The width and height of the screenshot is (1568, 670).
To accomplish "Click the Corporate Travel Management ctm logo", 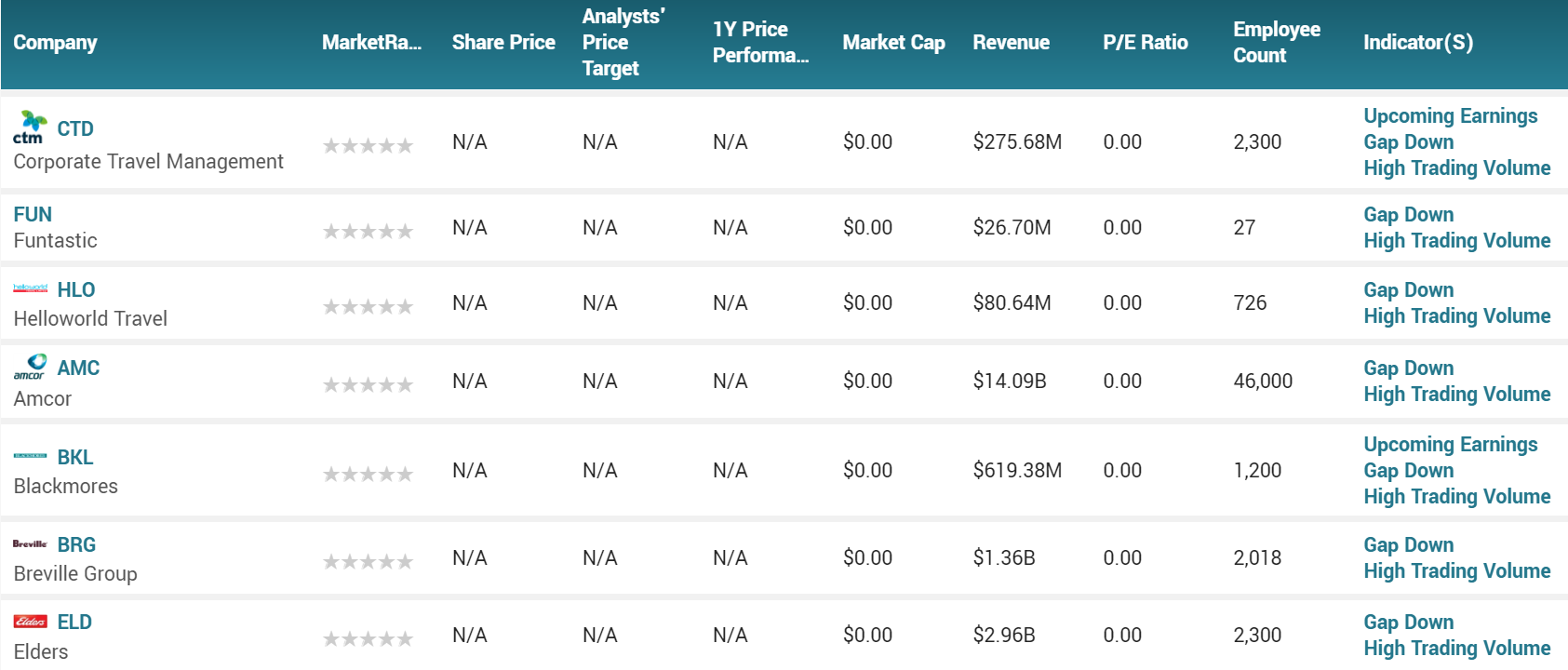I will click(x=30, y=127).
